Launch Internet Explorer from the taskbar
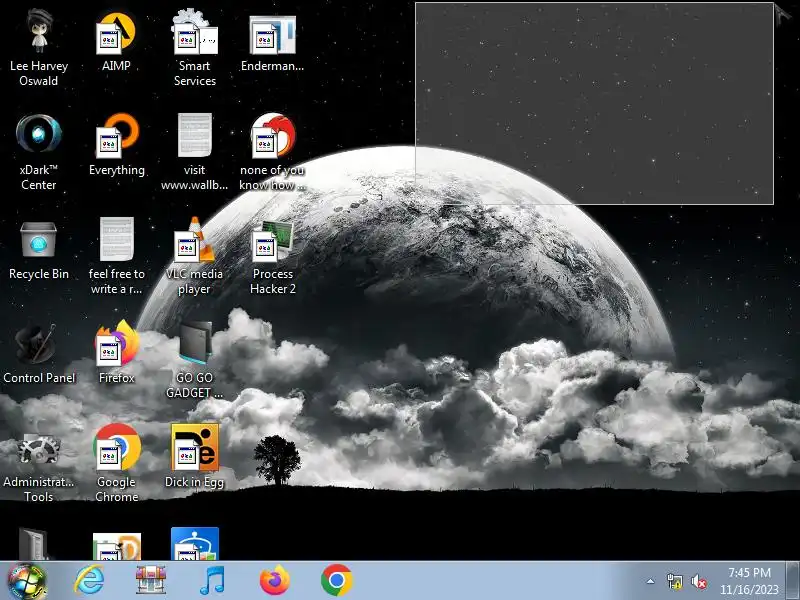The height and width of the screenshot is (600, 800). pyautogui.click(x=89, y=581)
